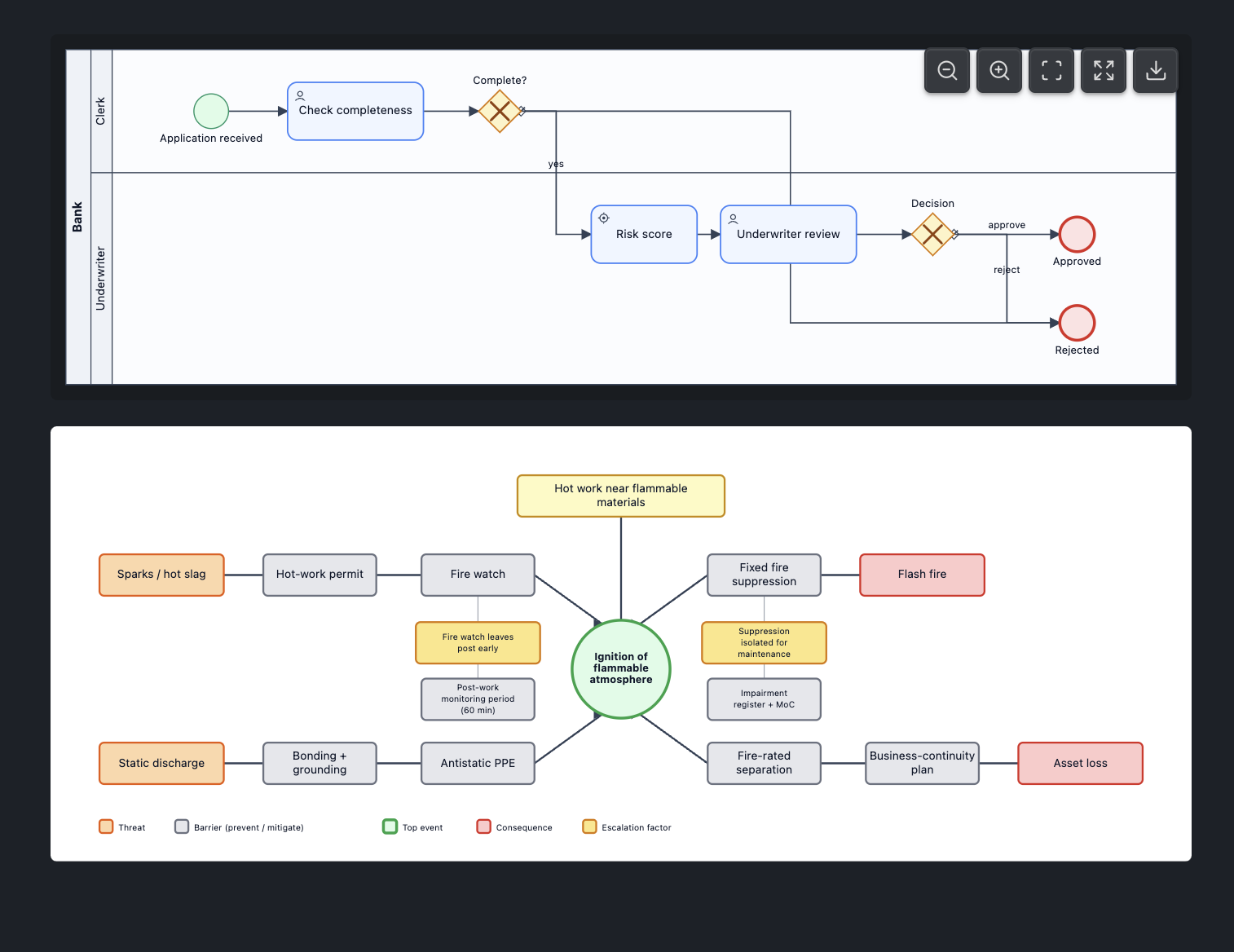Click service icon in Risk score task
The image size is (1234, 952).
604,218
